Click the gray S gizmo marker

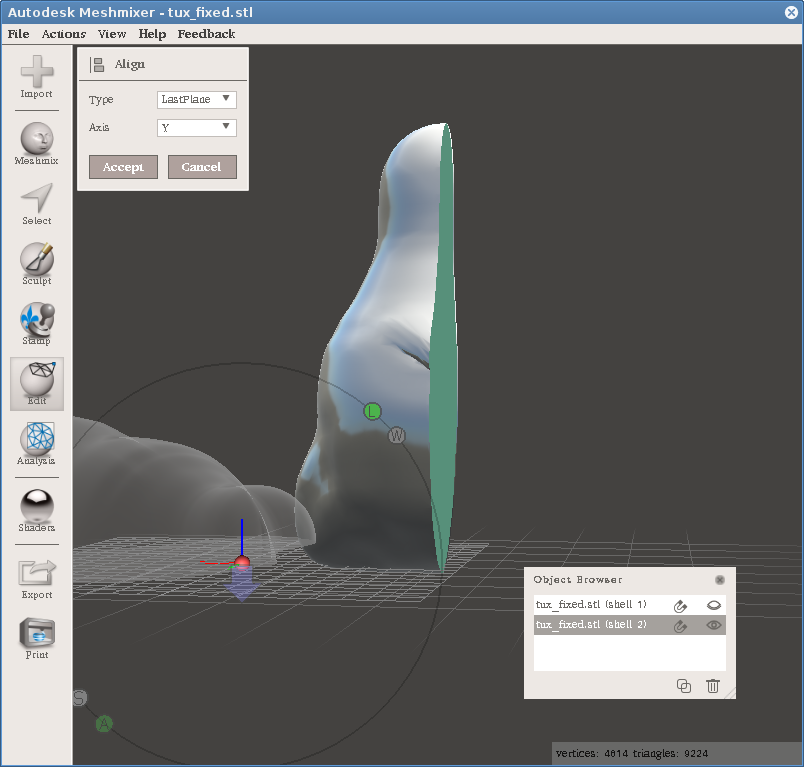pos(79,698)
